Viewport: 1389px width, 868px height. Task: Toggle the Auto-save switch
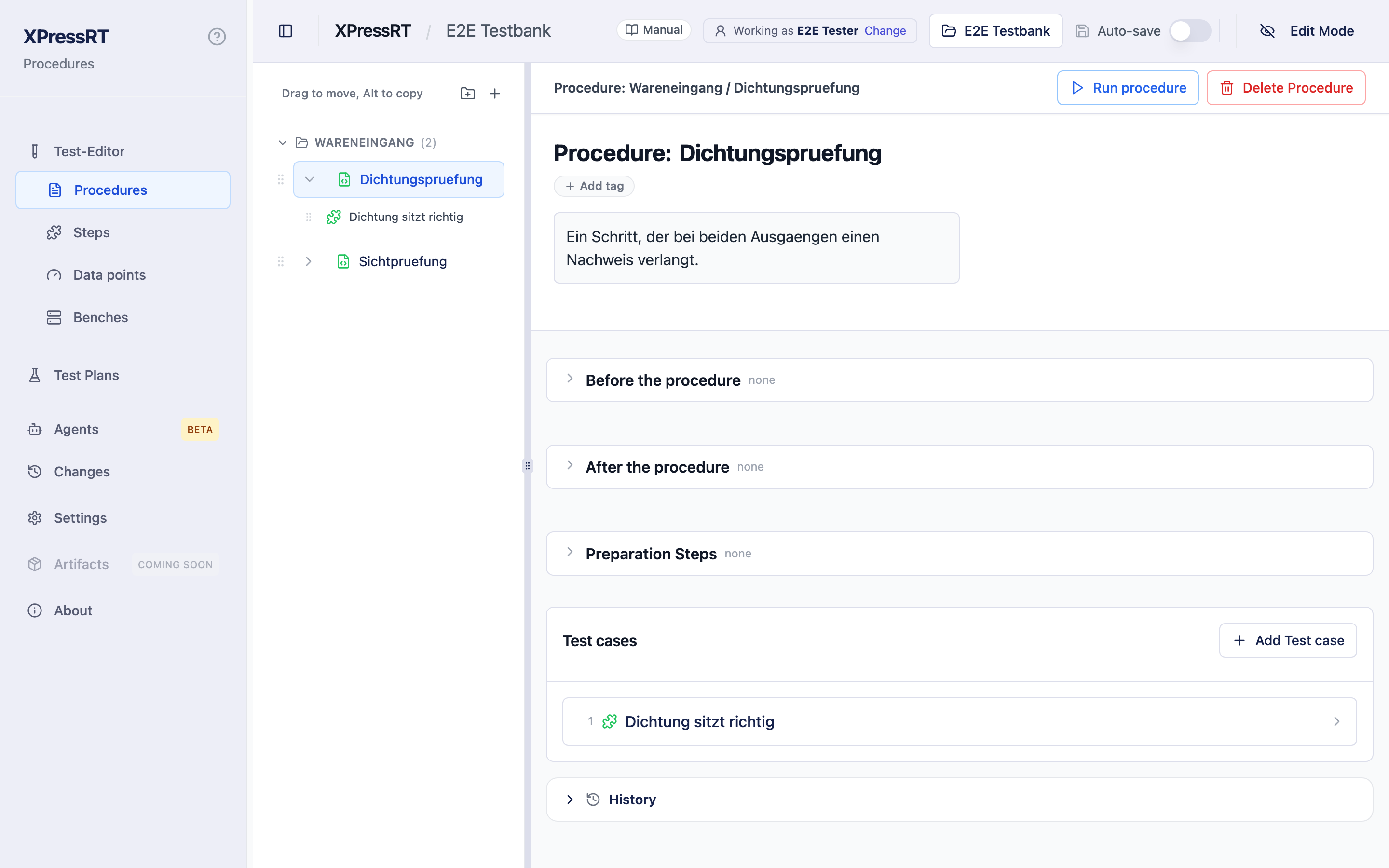[1190, 31]
